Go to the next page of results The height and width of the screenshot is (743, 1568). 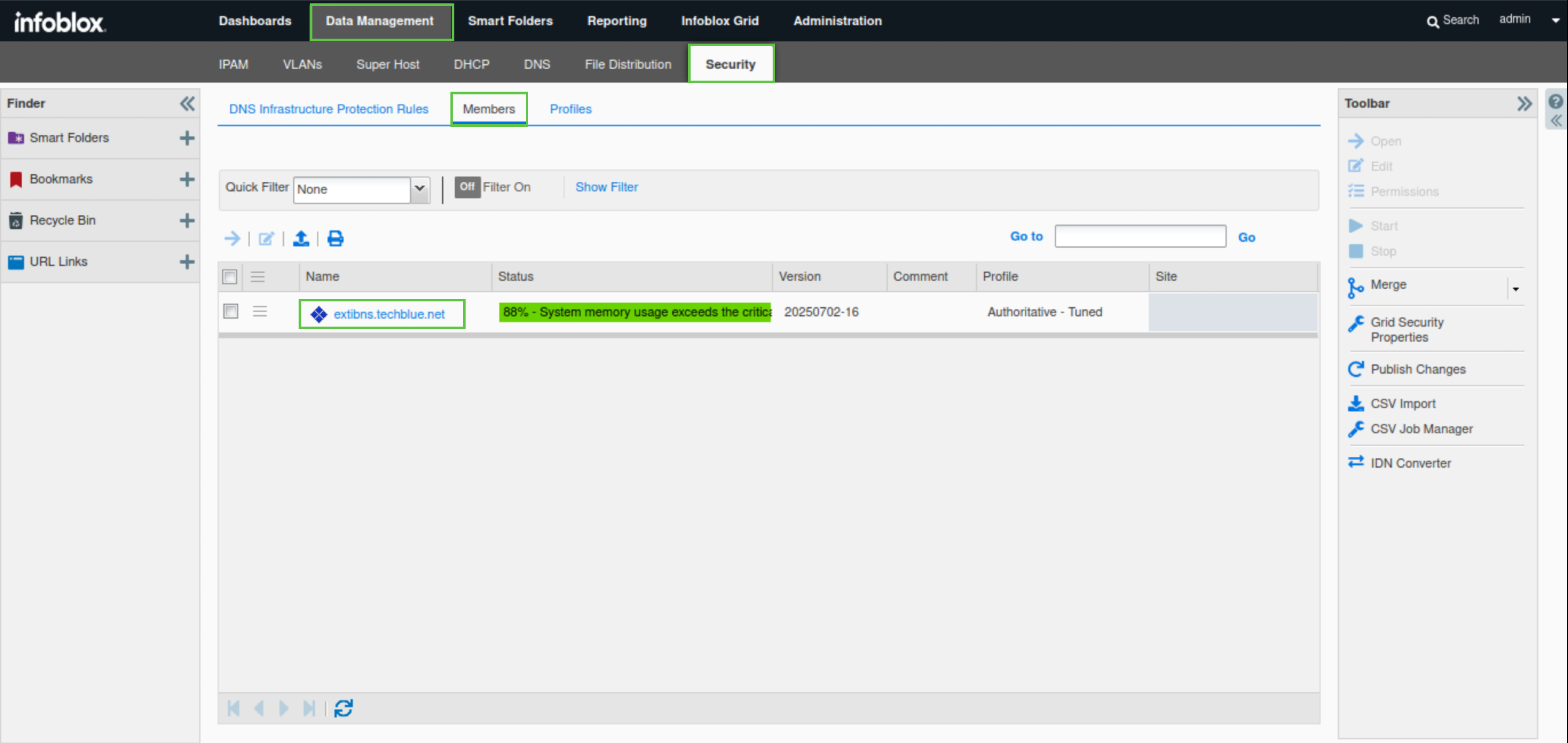coord(283,708)
